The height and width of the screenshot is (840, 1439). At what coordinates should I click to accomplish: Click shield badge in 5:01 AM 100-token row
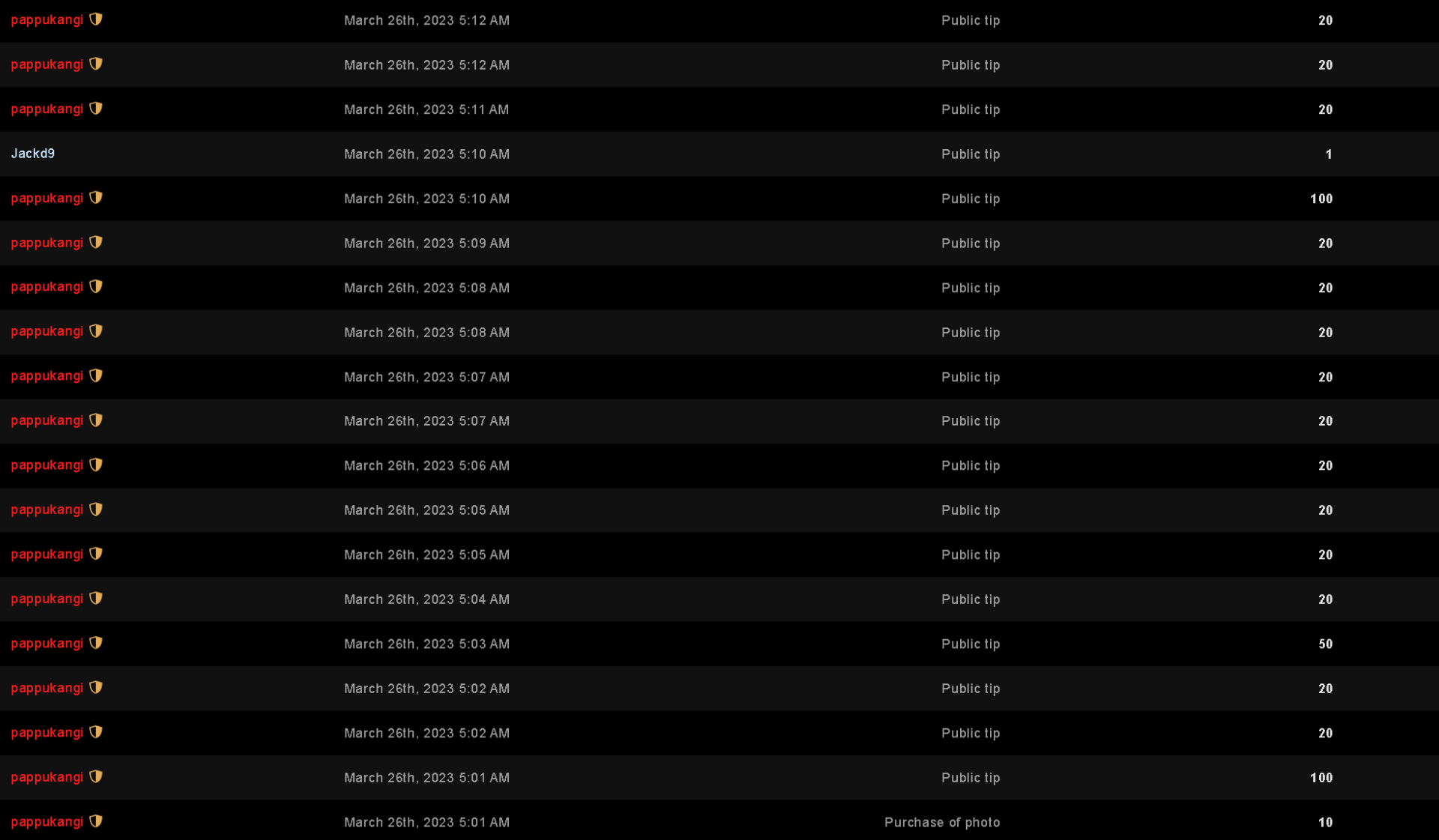(x=96, y=776)
